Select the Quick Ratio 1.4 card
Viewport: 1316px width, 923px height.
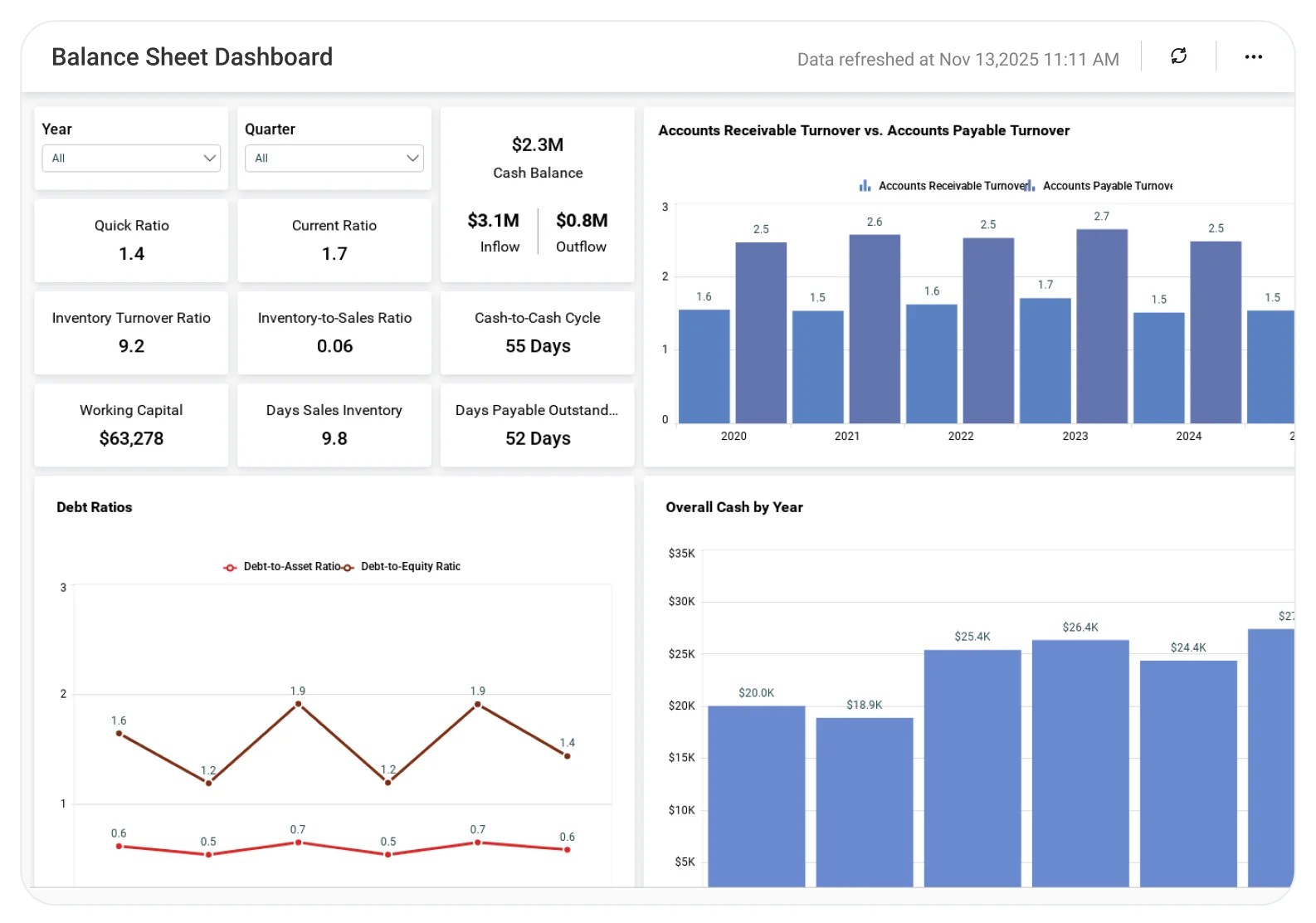pyautogui.click(x=131, y=241)
